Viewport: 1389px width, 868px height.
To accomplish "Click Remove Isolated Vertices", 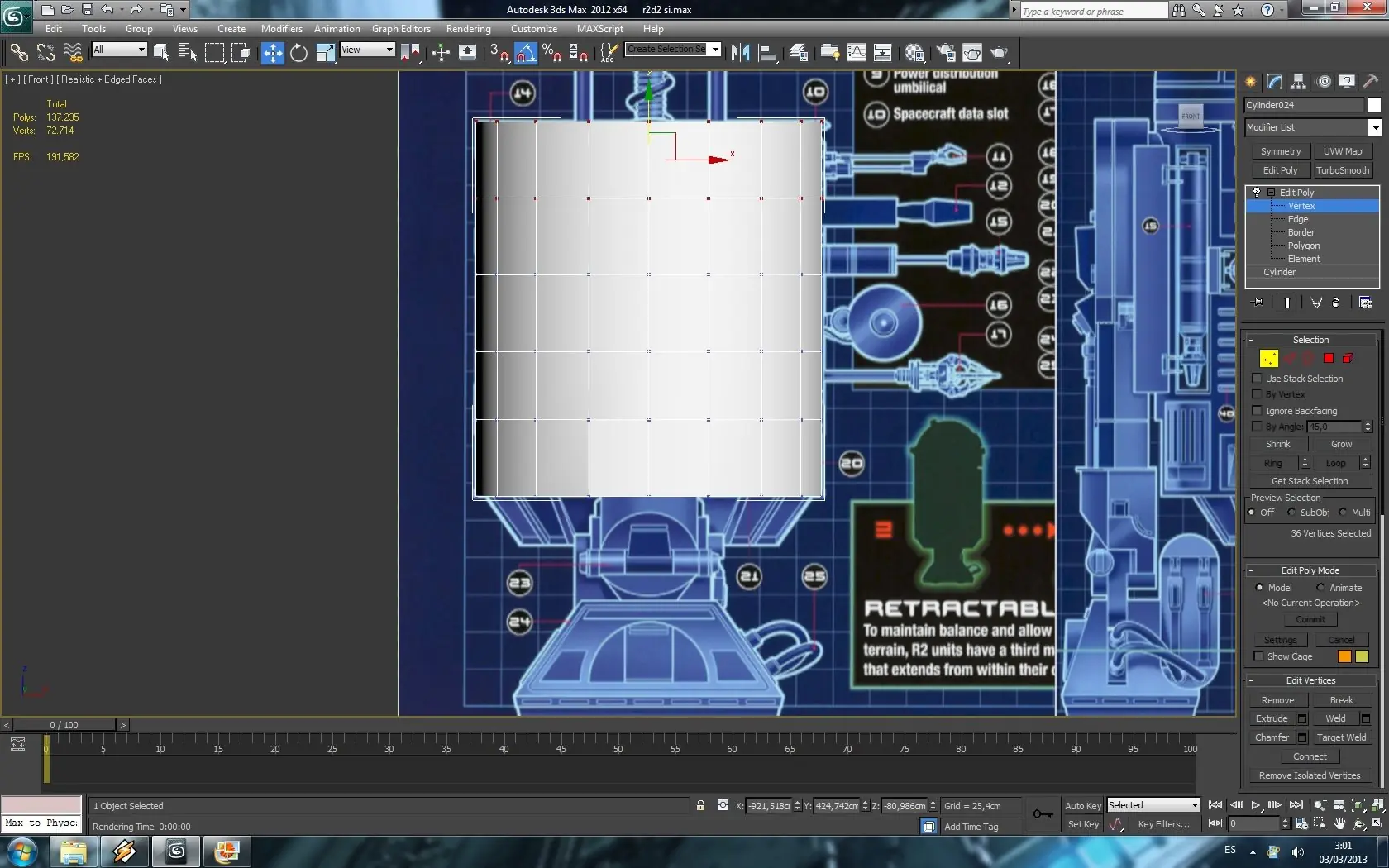I will (1310, 775).
